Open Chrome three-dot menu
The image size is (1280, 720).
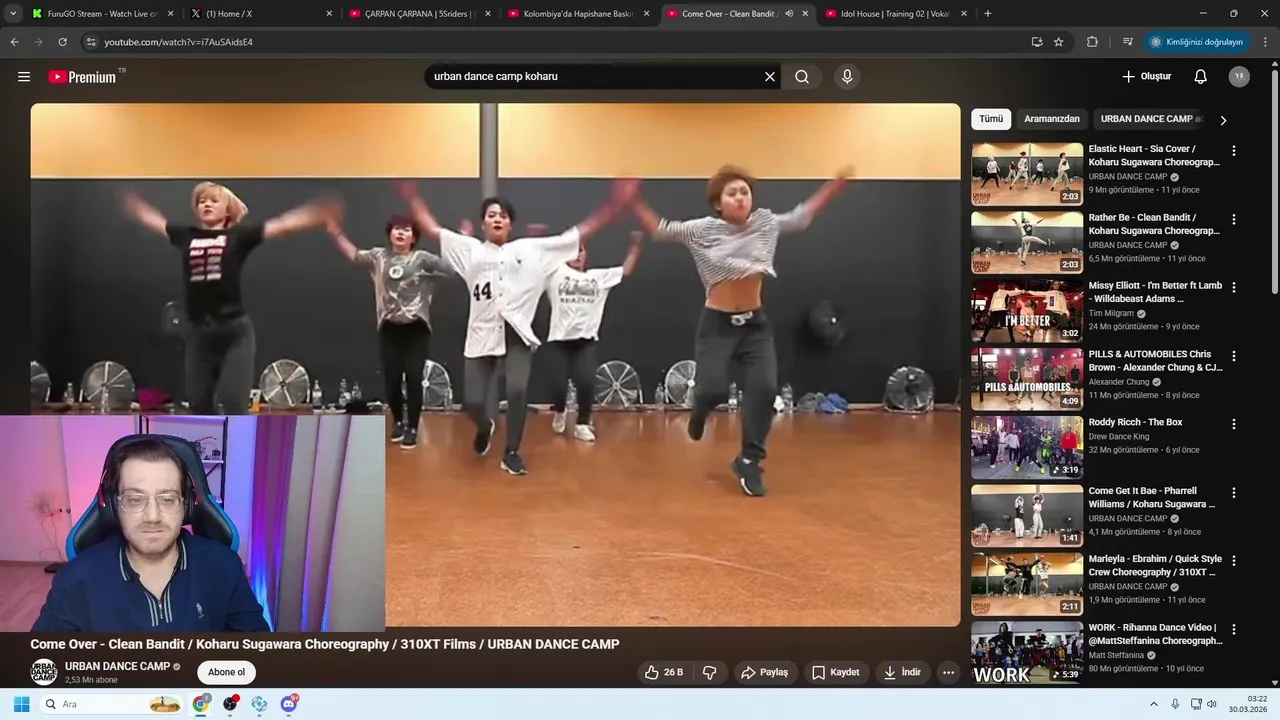(x=1266, y=42)
